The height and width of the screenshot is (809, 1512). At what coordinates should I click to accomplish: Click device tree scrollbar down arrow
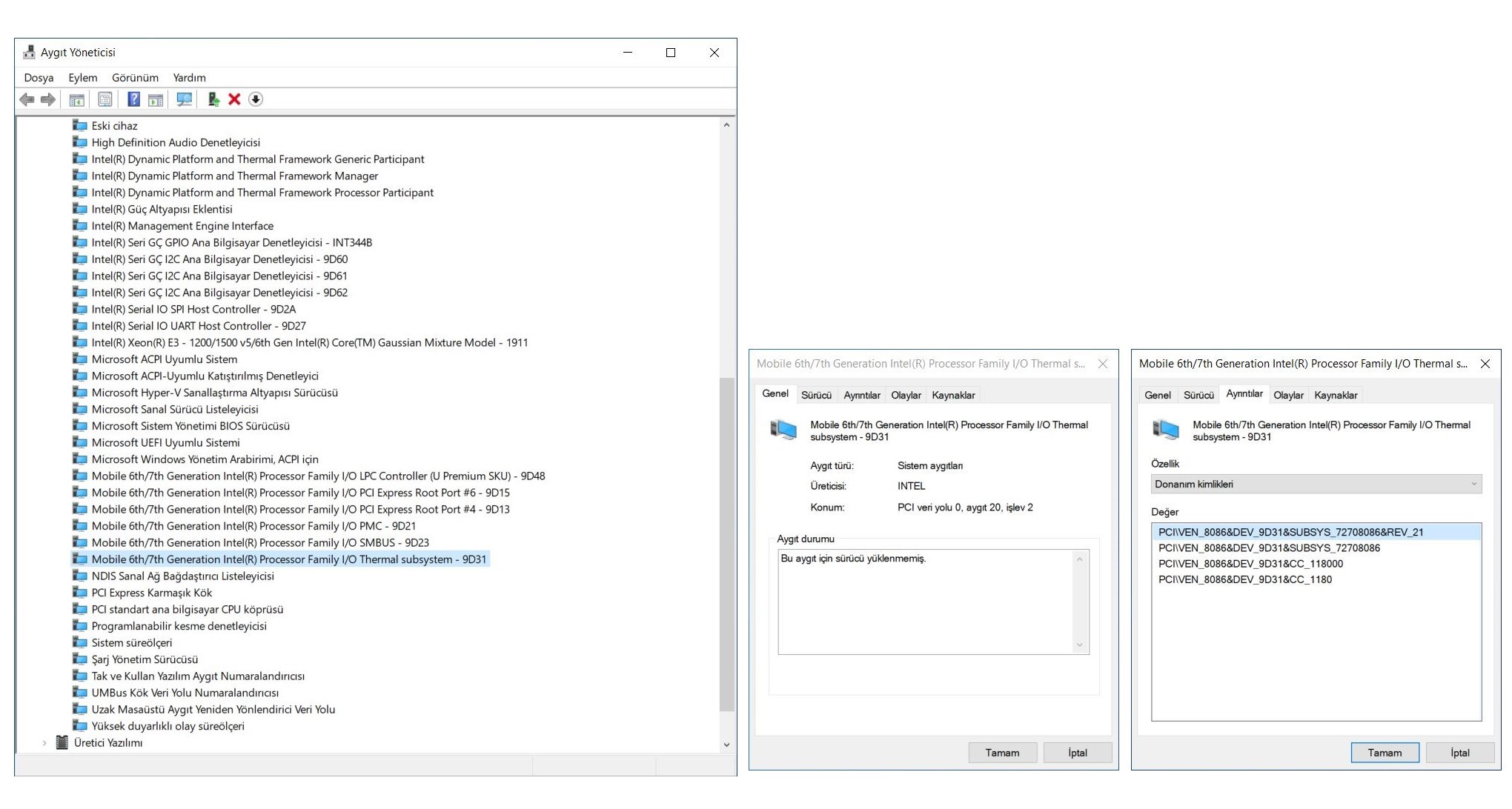pyautogui.click(x=726, y=745)
